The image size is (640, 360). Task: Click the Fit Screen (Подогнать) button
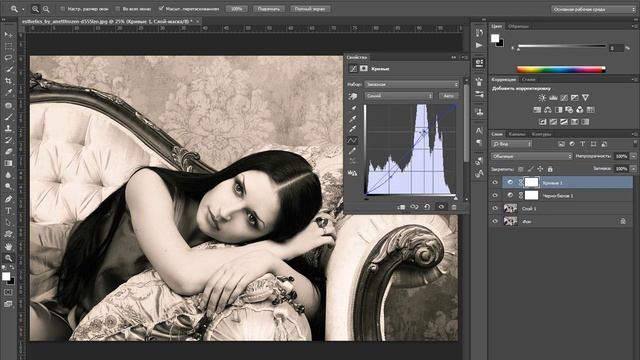click(269, 9)
